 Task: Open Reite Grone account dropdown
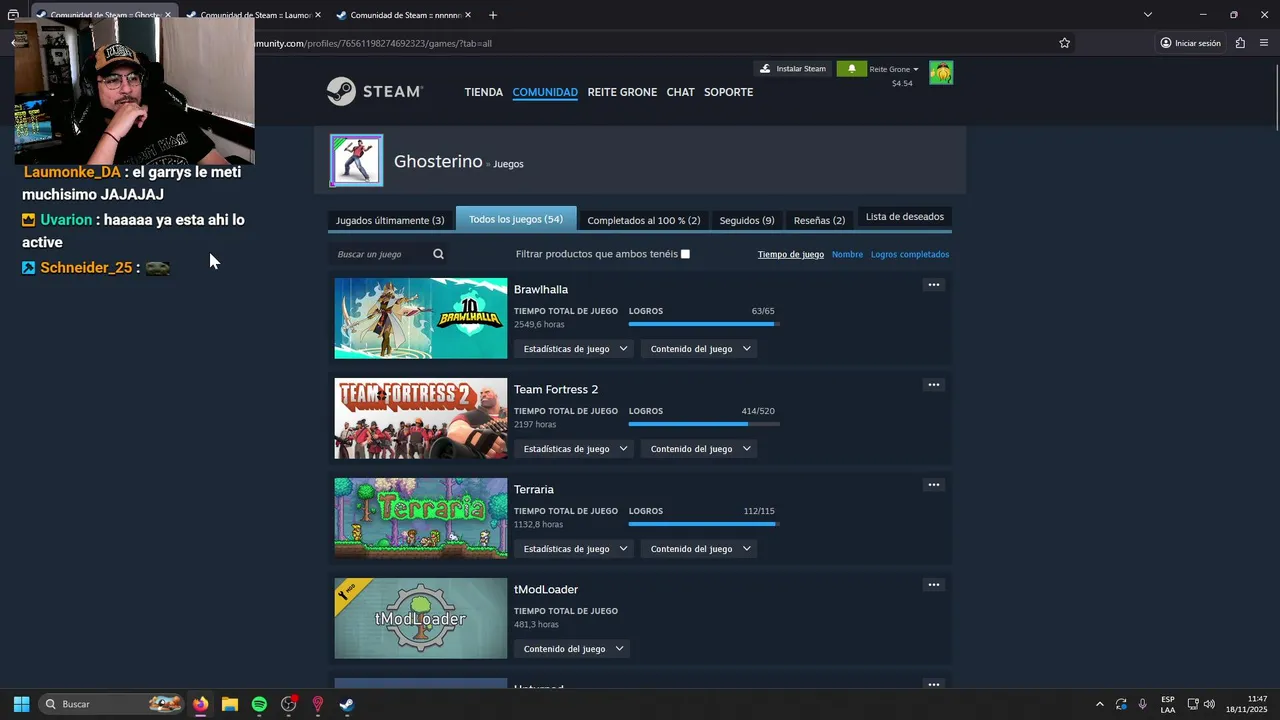[x=894, y=69]
